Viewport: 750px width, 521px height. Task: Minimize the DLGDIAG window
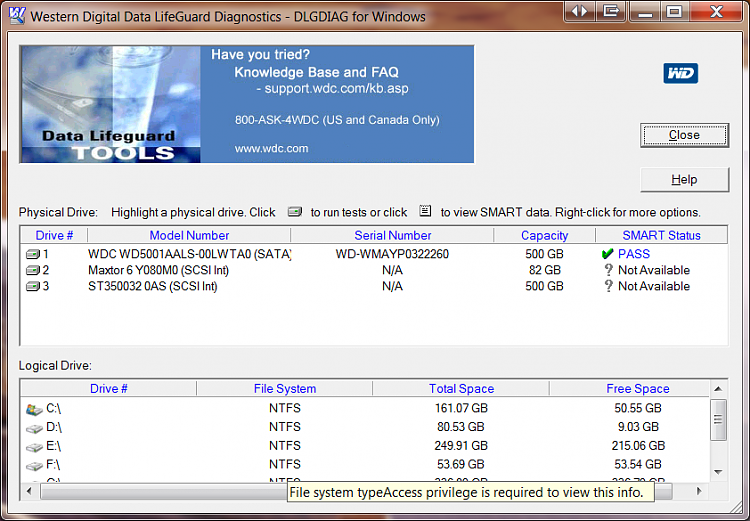(x=644, y=11)
